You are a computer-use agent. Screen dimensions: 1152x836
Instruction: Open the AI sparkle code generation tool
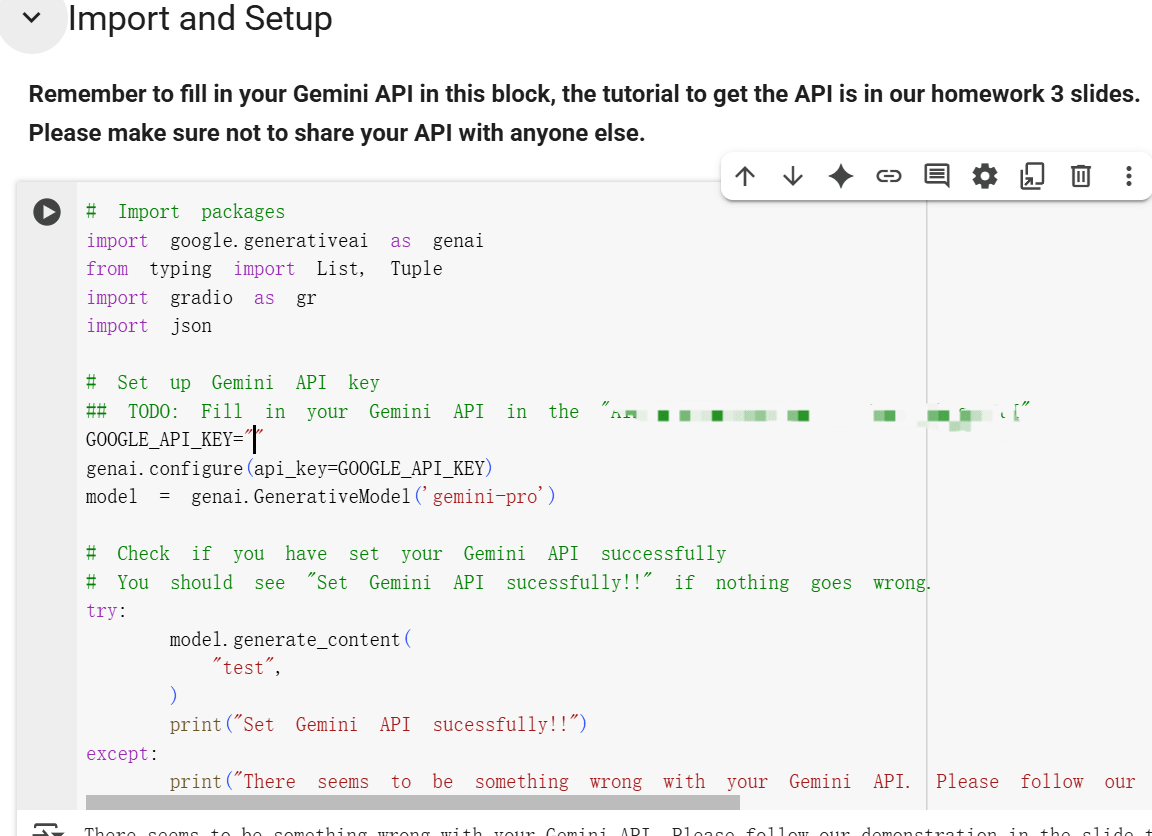840,177
